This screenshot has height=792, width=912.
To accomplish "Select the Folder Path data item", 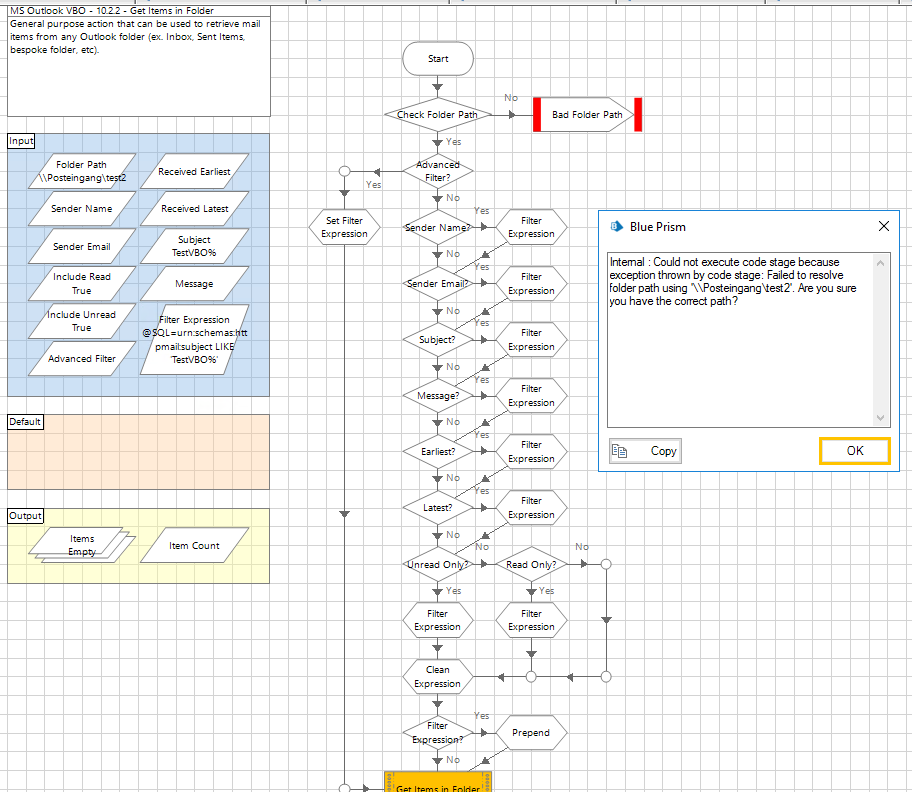I will 82,171.
